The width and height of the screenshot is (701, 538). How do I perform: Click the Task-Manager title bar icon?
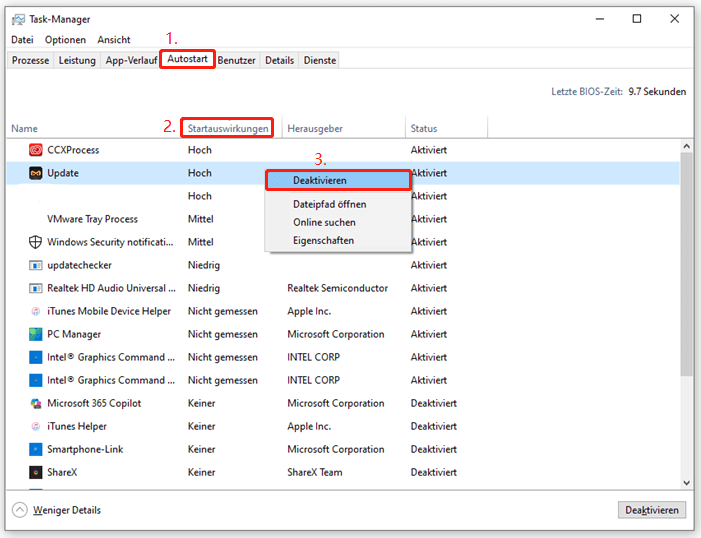18,19
